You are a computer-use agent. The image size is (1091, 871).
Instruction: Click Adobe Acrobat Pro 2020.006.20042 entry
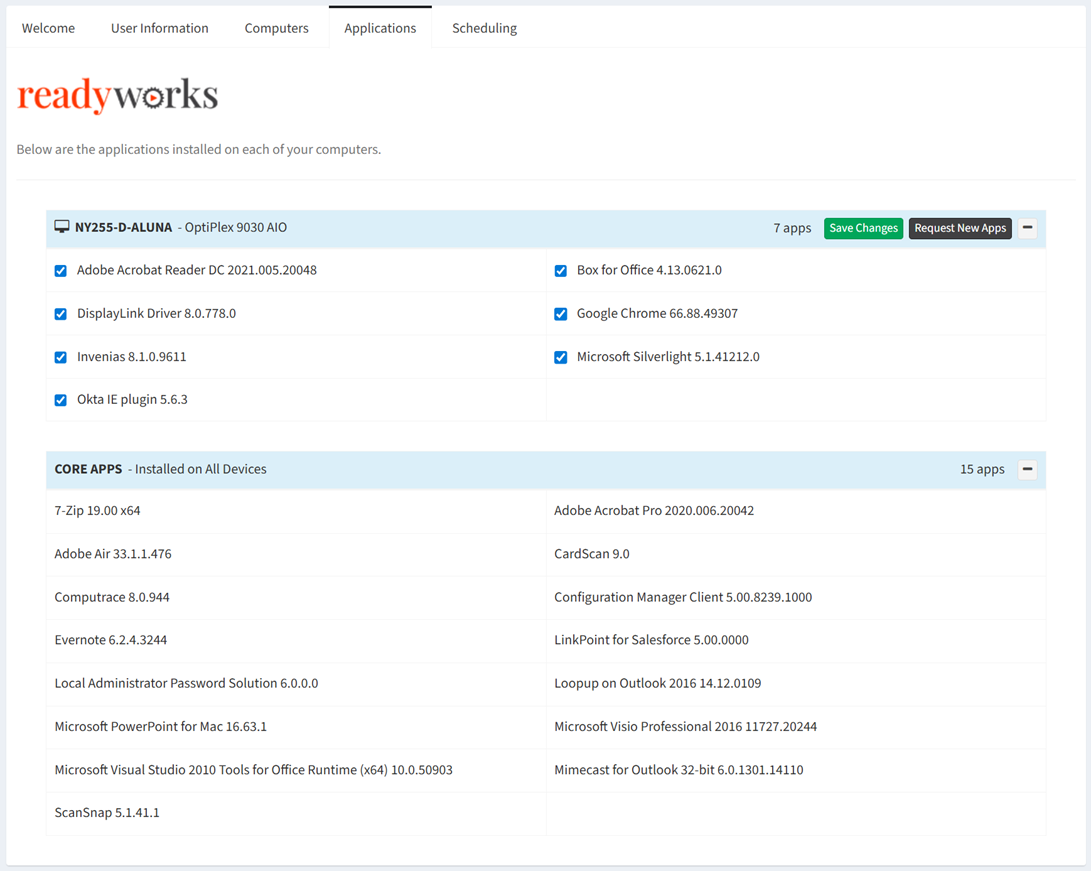coord(654,511)
